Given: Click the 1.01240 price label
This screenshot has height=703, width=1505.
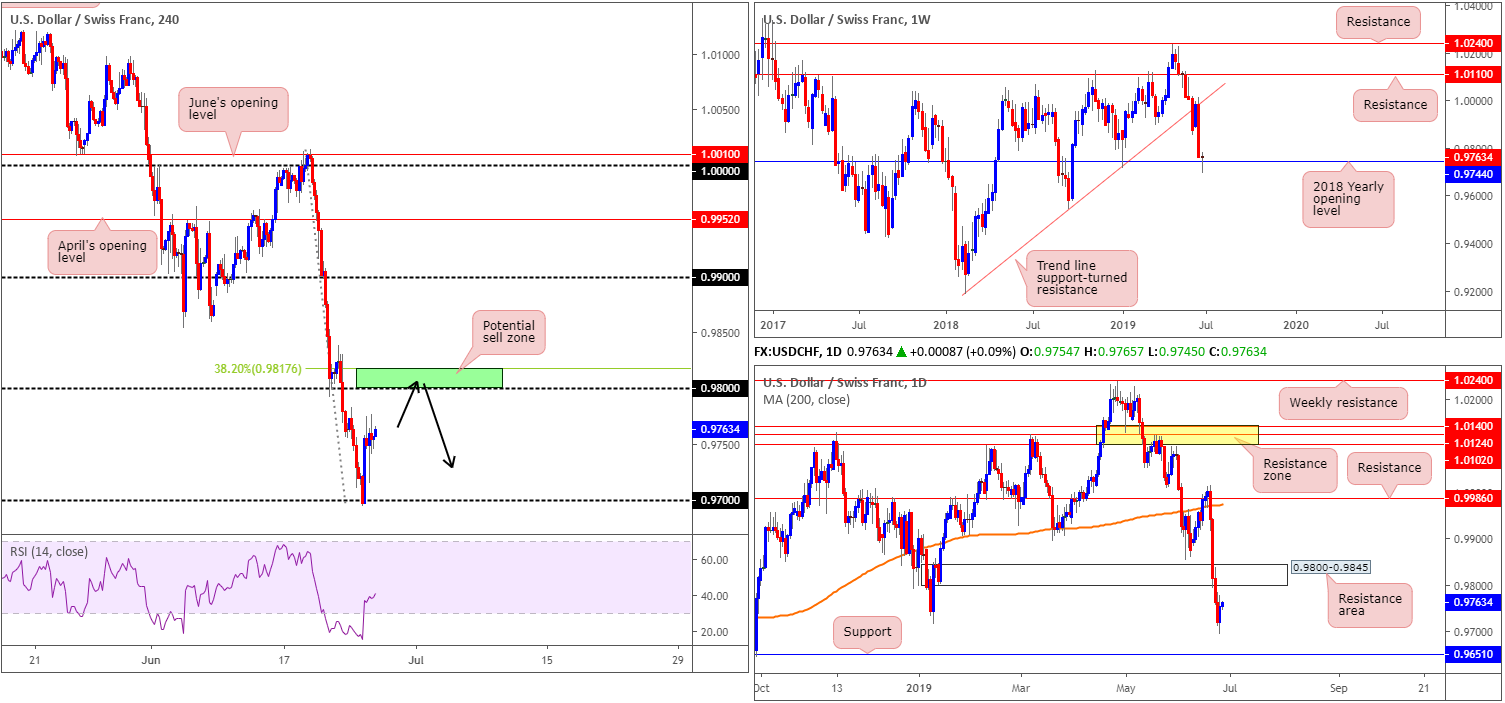Looking at the screenshot, I should (1473, 443).
